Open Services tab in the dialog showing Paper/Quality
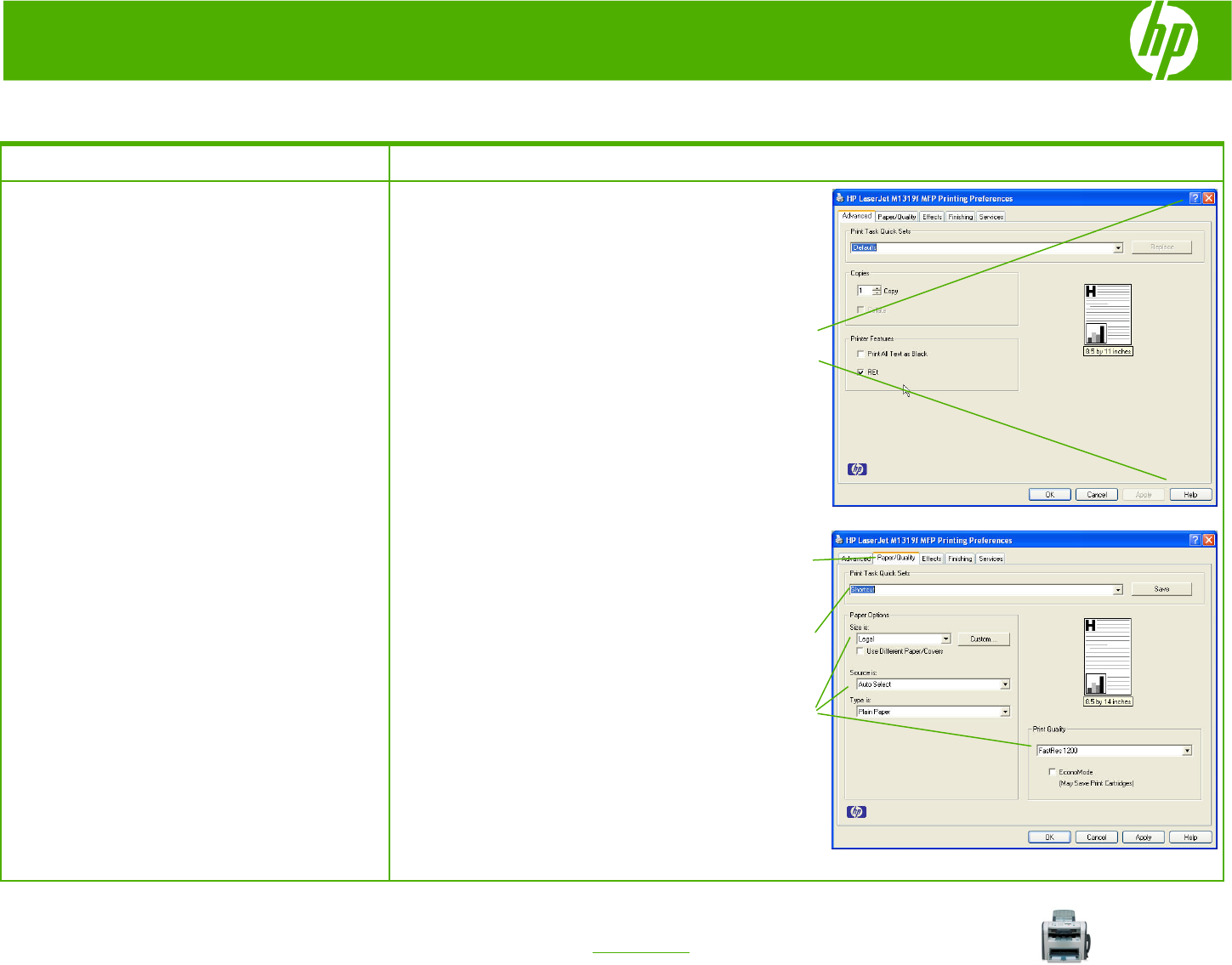The width and height of the screenshot is (1232, 965). coord(991,559)
